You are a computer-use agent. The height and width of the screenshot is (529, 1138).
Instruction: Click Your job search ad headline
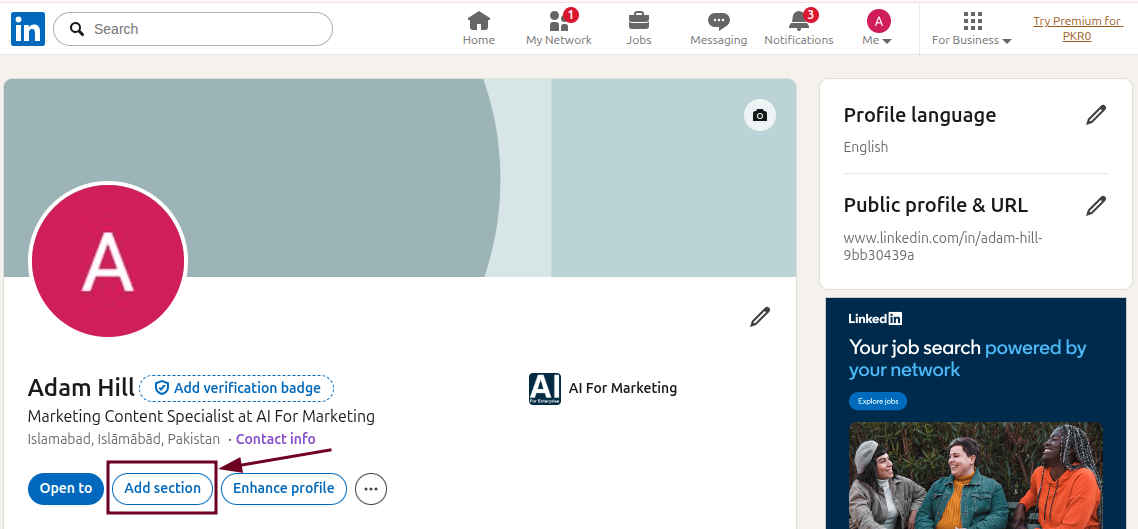(x=967, y=358)
